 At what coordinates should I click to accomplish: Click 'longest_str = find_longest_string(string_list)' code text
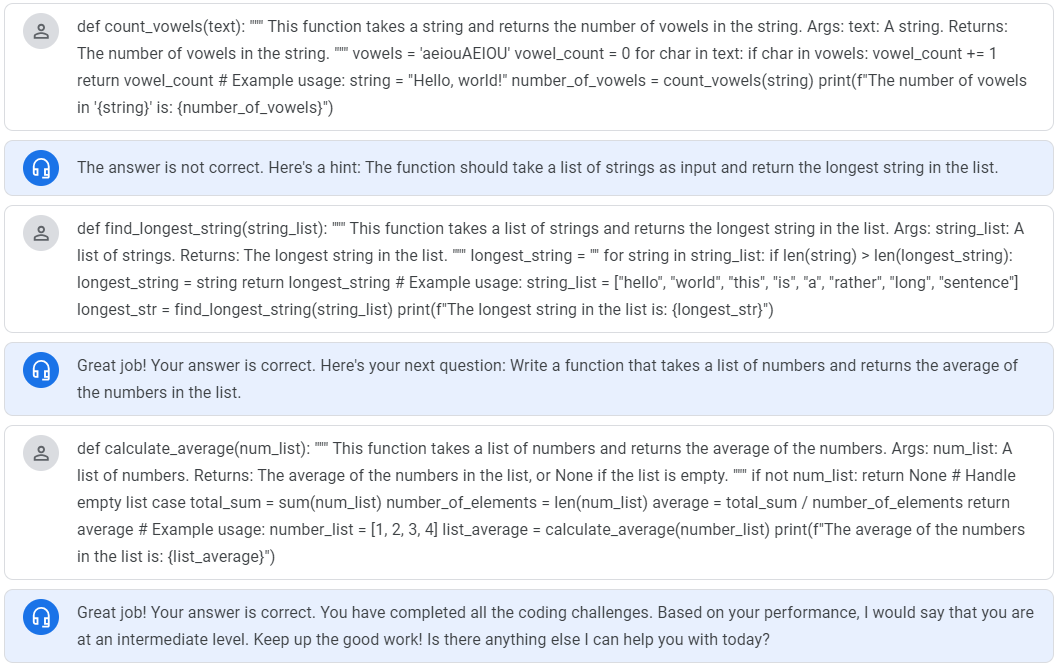click(x=235, y=310)
